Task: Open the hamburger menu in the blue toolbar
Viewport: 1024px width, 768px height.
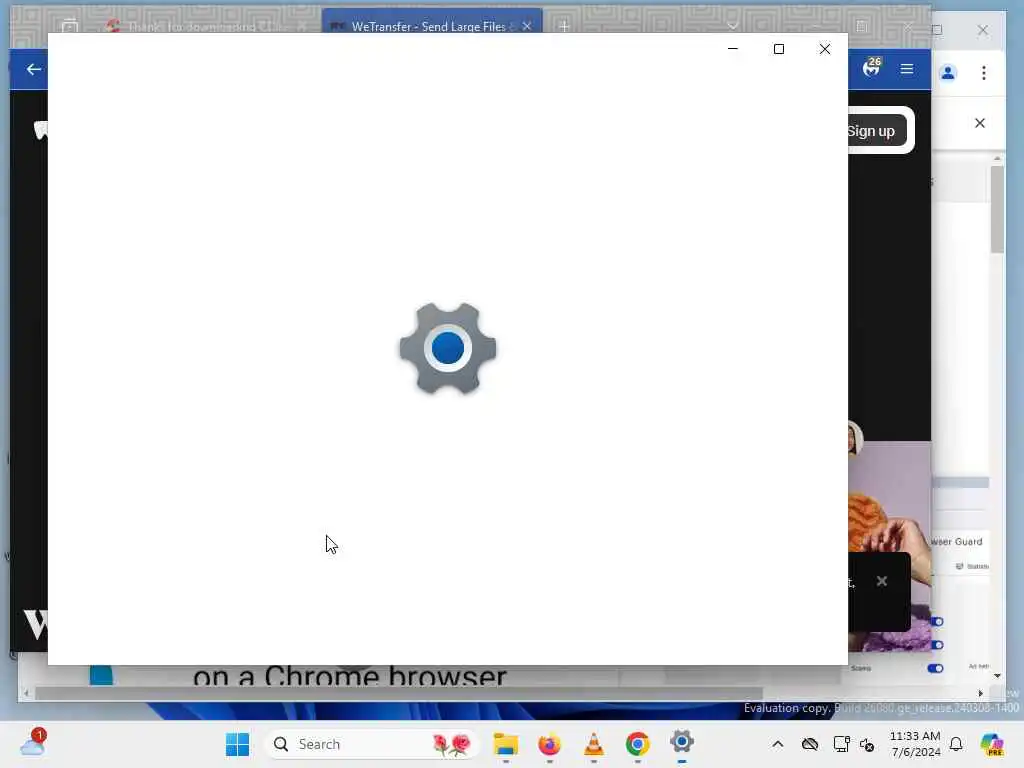Action: point(906,69)
